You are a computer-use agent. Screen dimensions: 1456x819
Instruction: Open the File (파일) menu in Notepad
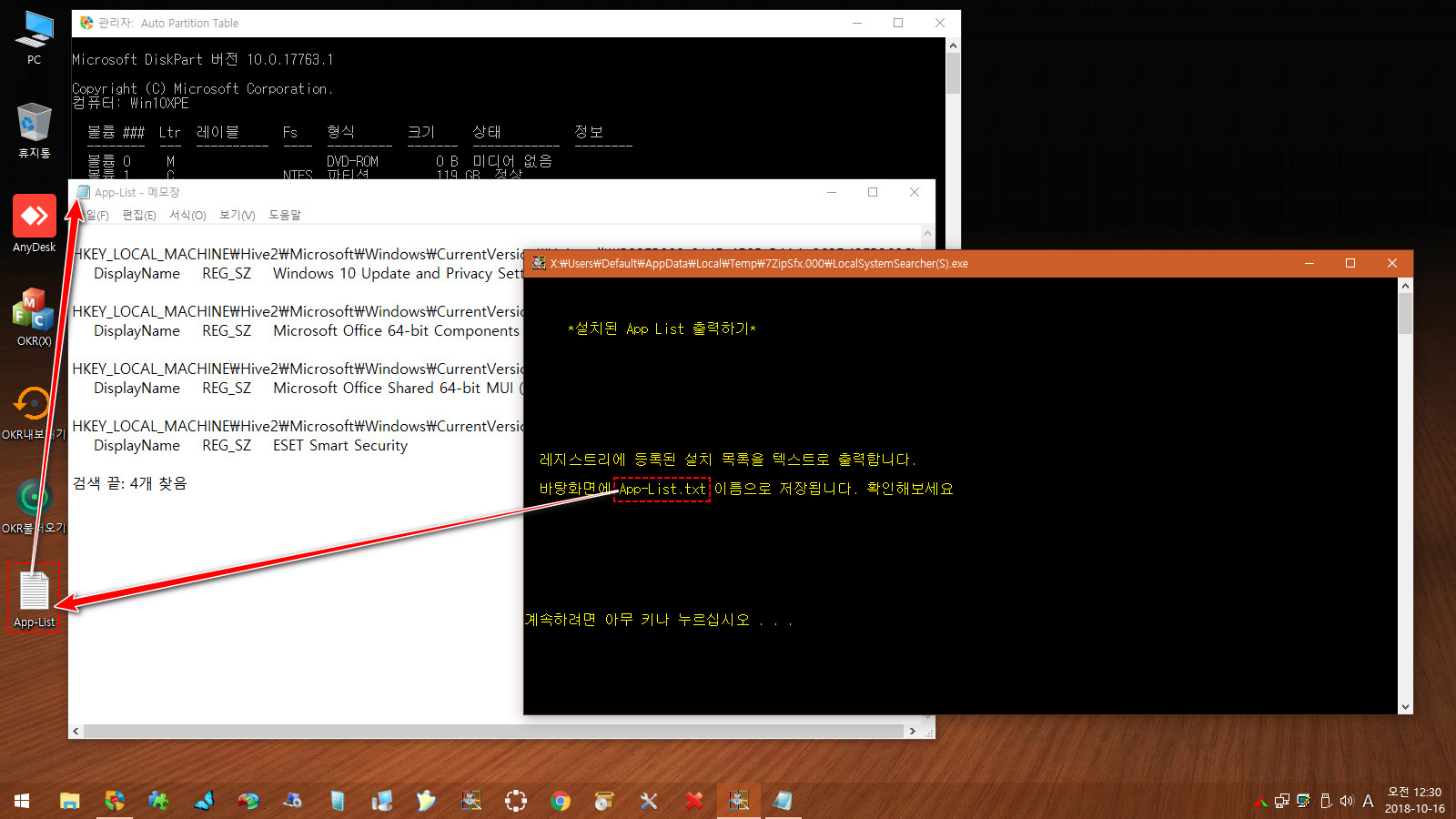pos(93,215)
